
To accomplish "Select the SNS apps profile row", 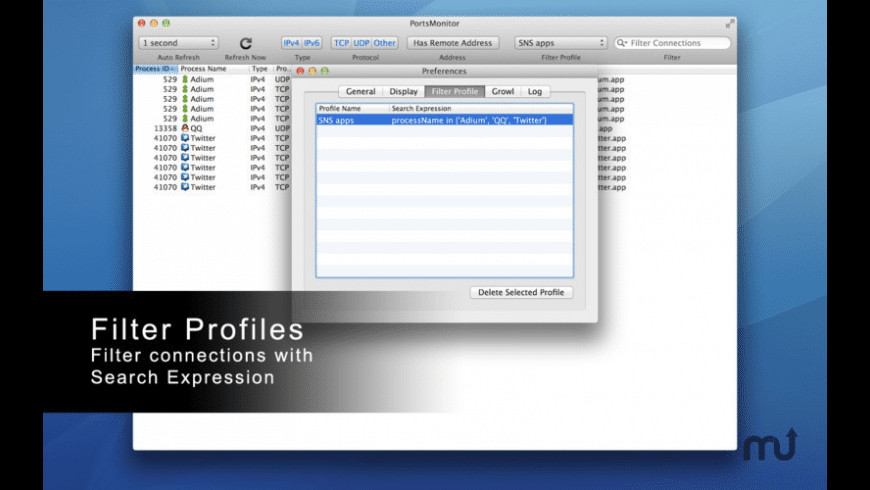I will click(444, 120).
